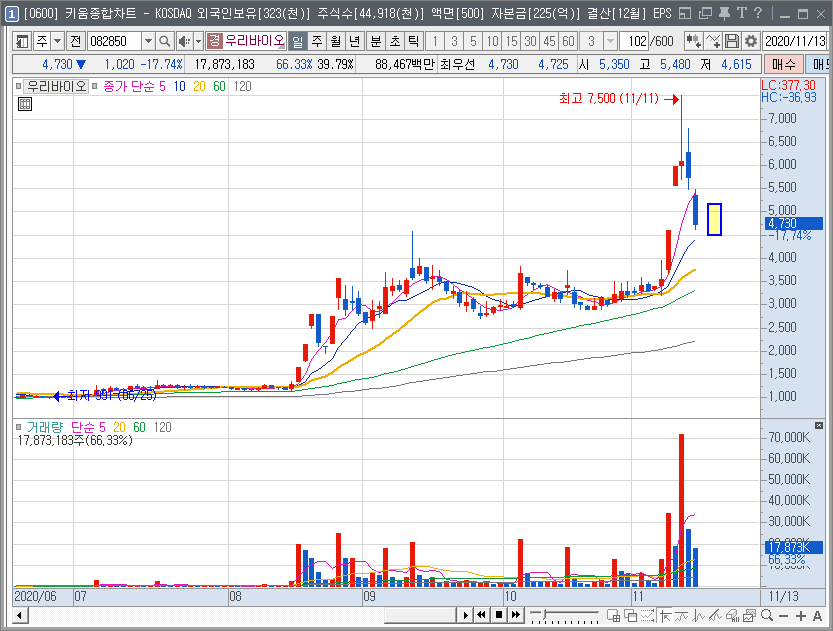The height and width of the screenshot is (631, 833).
Task: Select interval 15 button
Action: coord(511,41)
